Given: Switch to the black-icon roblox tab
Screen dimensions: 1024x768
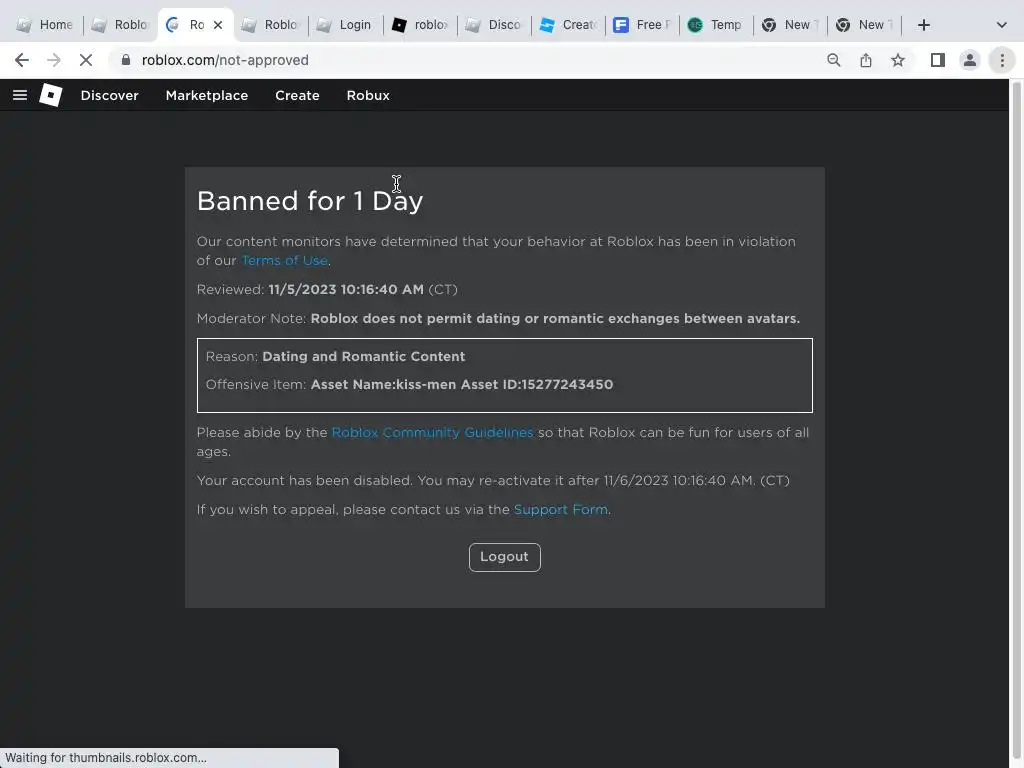Looking at the screenshot, I should (x=420, y=25).
